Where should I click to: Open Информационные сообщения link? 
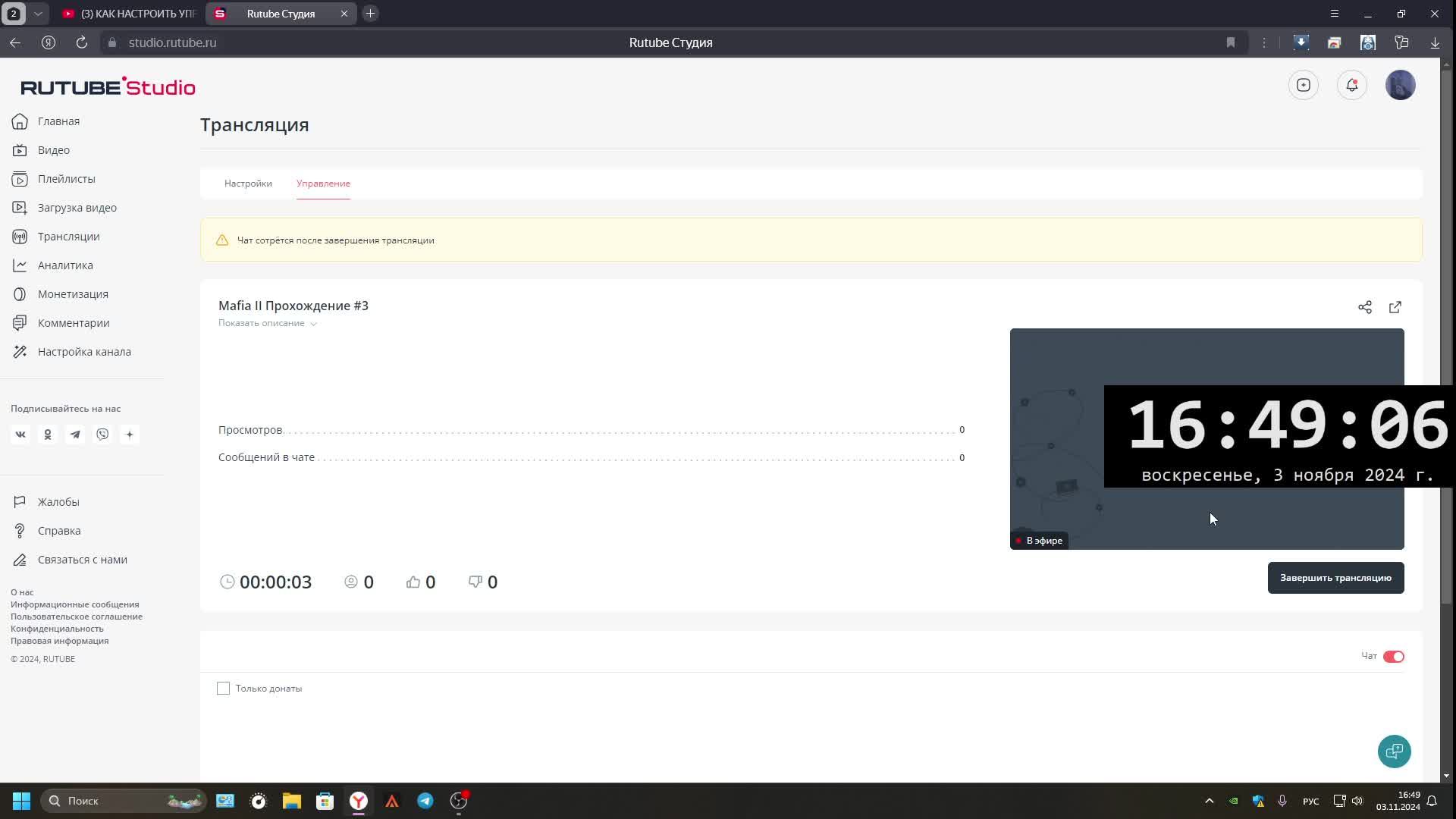click(x=75, y=604)
